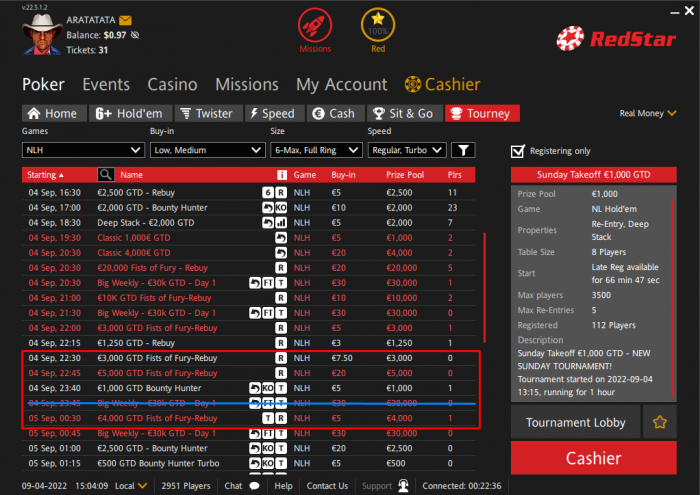Open Chat speech bubble in status bar
700x495 pixels.
pos(254,486)
